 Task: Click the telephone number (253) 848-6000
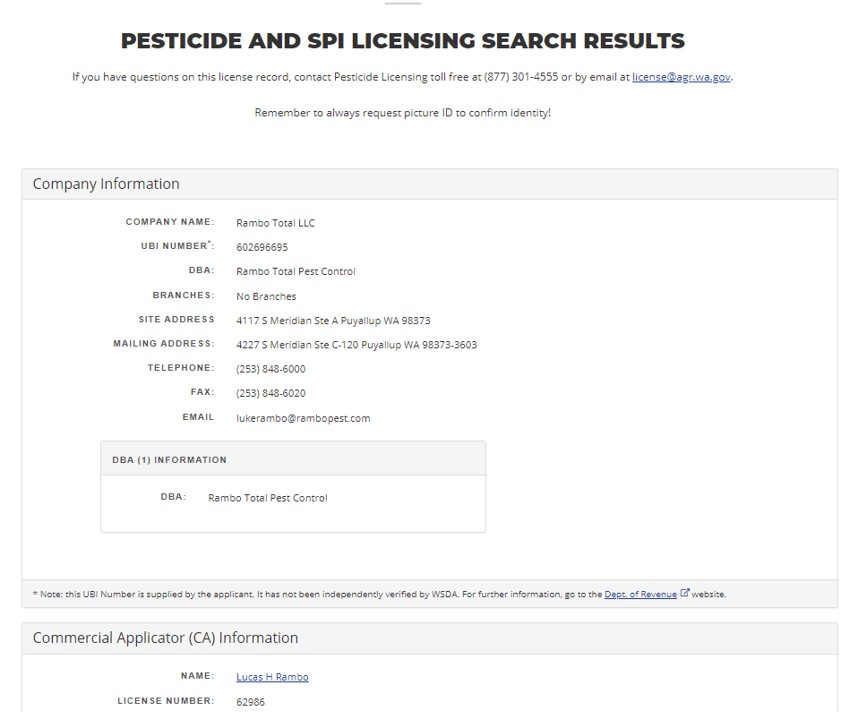[x=271, y=369]
